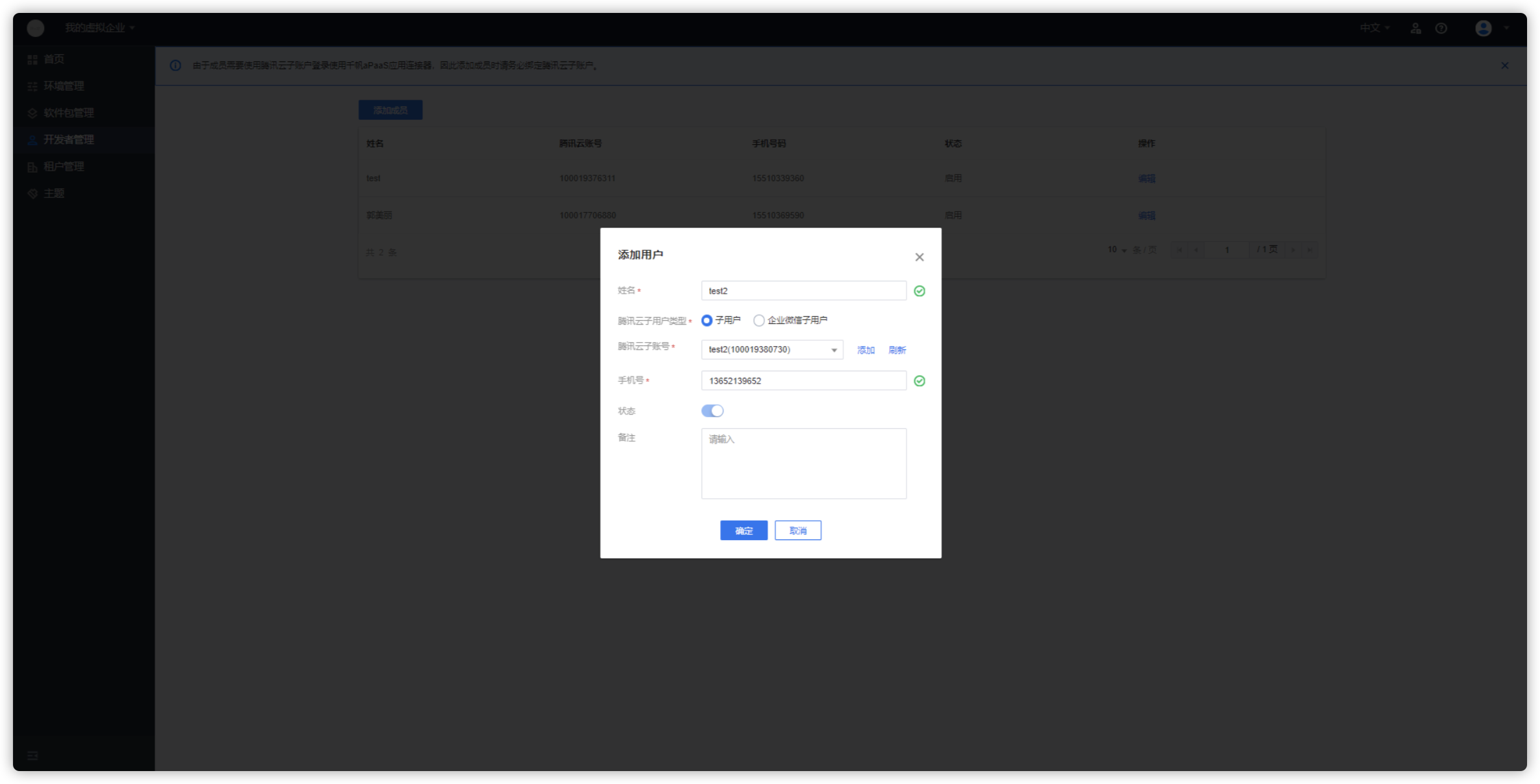Expand the 我的虚拟企业 enterprise switcher

(x=100, y=28)
